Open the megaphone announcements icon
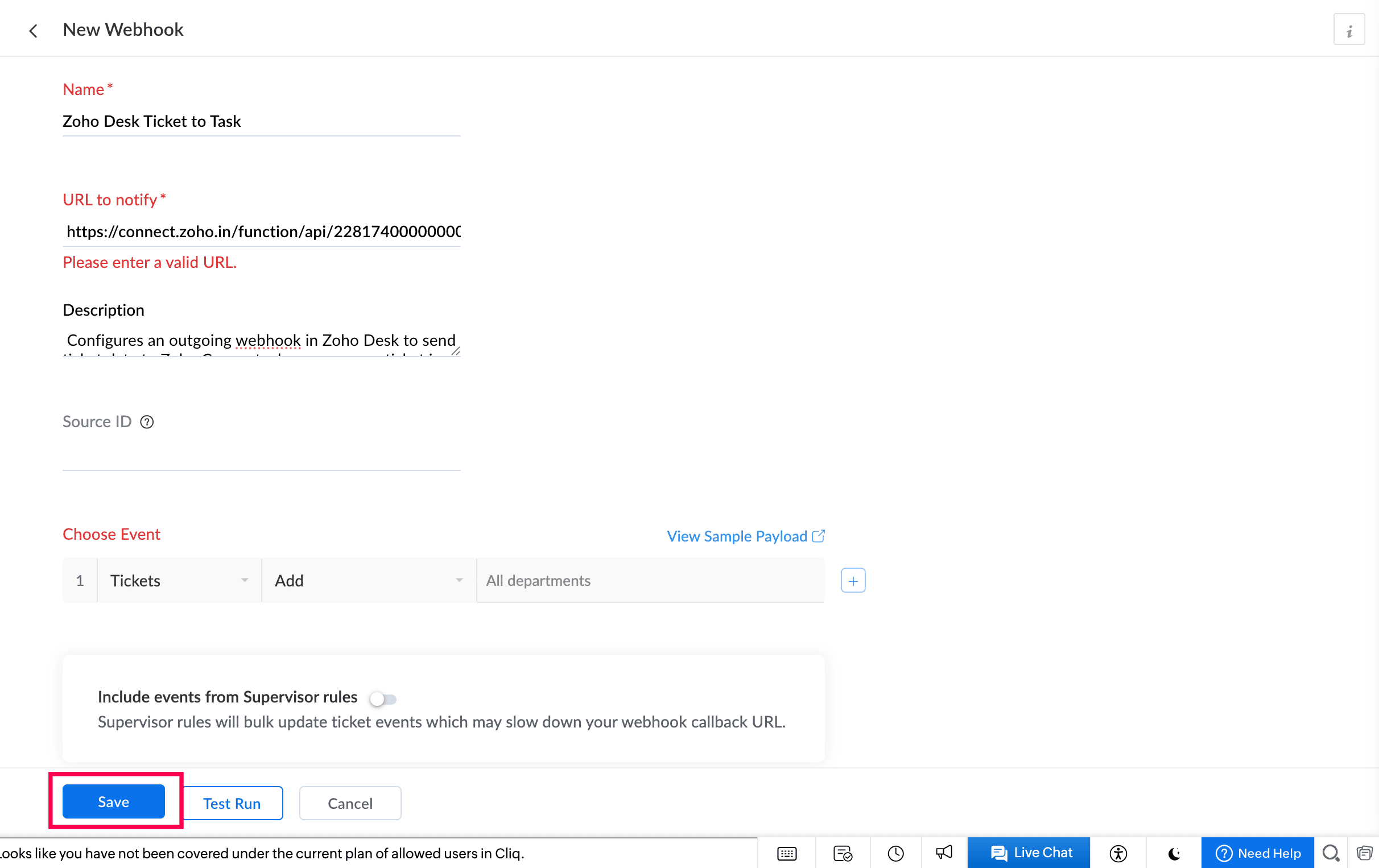 pos(944,853)
